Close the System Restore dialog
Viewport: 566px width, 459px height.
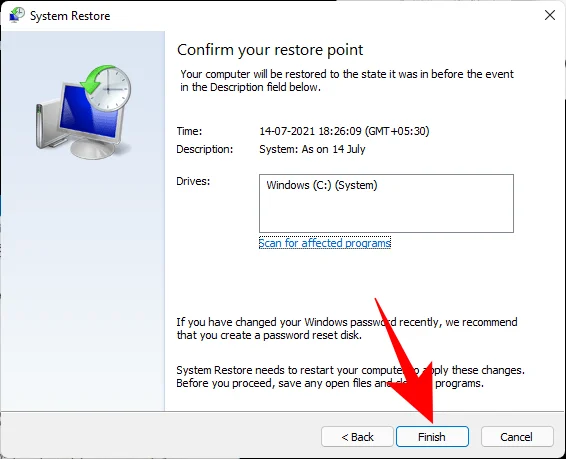(x=549, y=15)
